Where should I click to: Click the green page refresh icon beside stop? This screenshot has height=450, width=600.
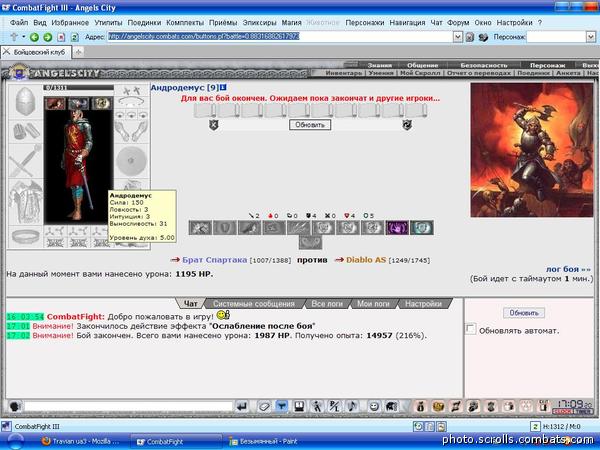click(75, 37)
